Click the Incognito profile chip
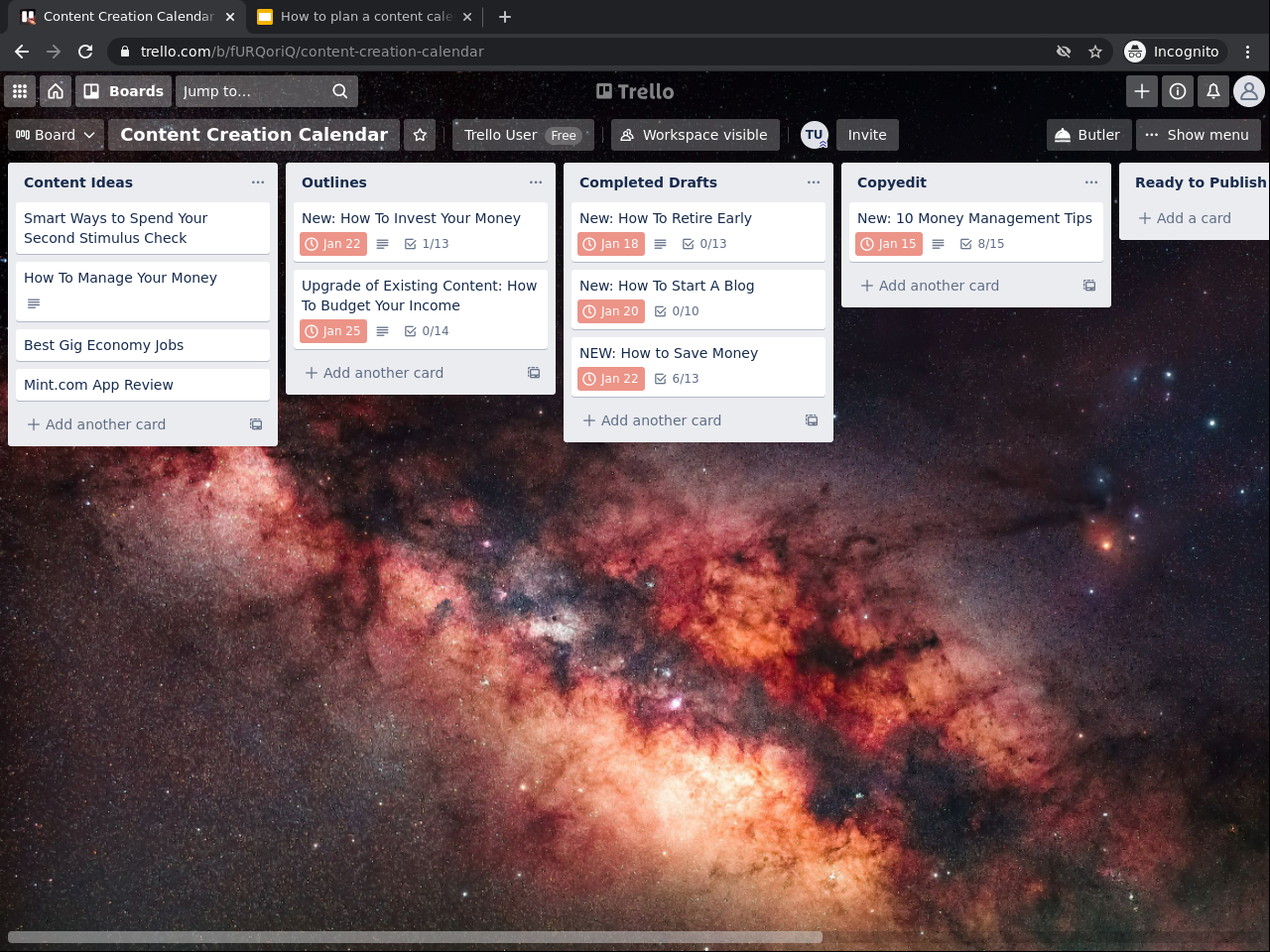The image size is (1270, 952). point(1174,52)
